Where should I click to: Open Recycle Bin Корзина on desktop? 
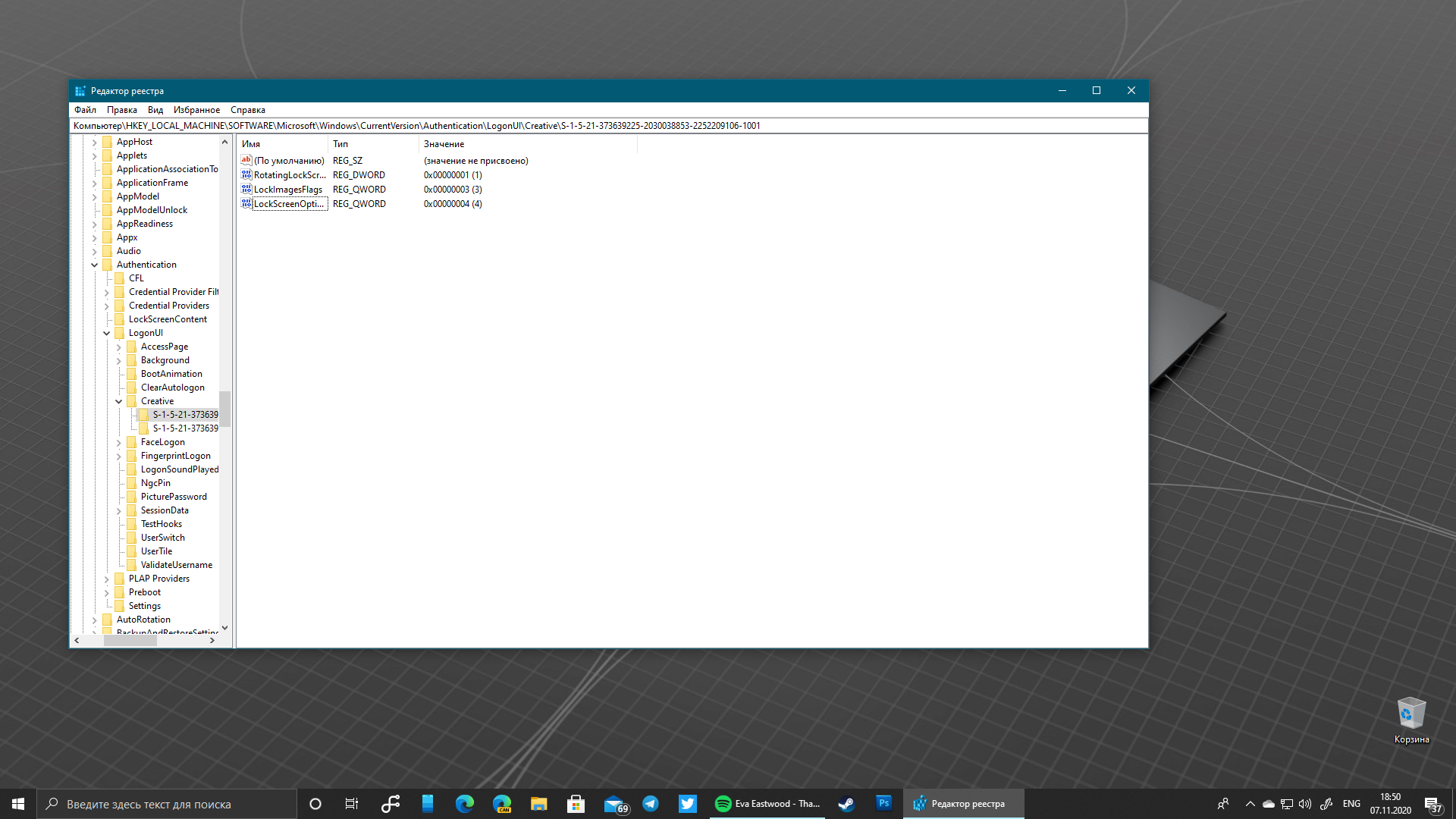pyautogui.click(x=1411, y=720)
